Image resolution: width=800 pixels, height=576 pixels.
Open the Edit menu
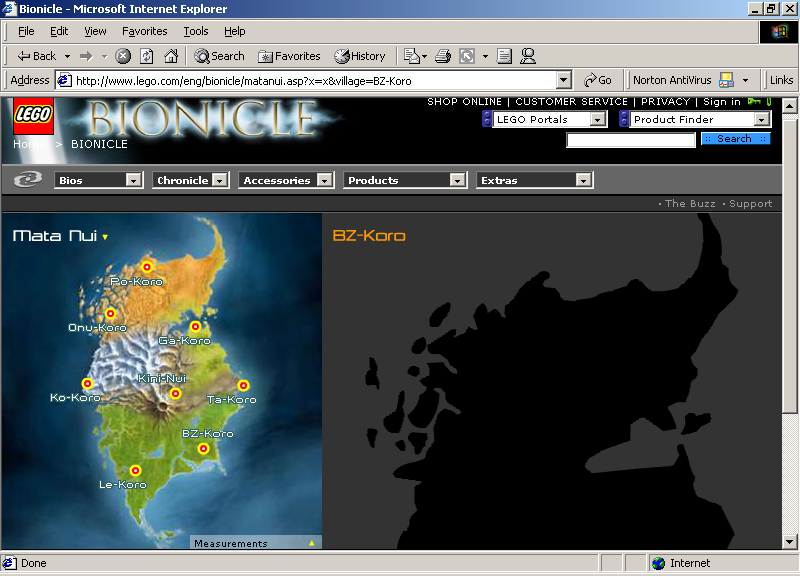click(x=59, y=31)
